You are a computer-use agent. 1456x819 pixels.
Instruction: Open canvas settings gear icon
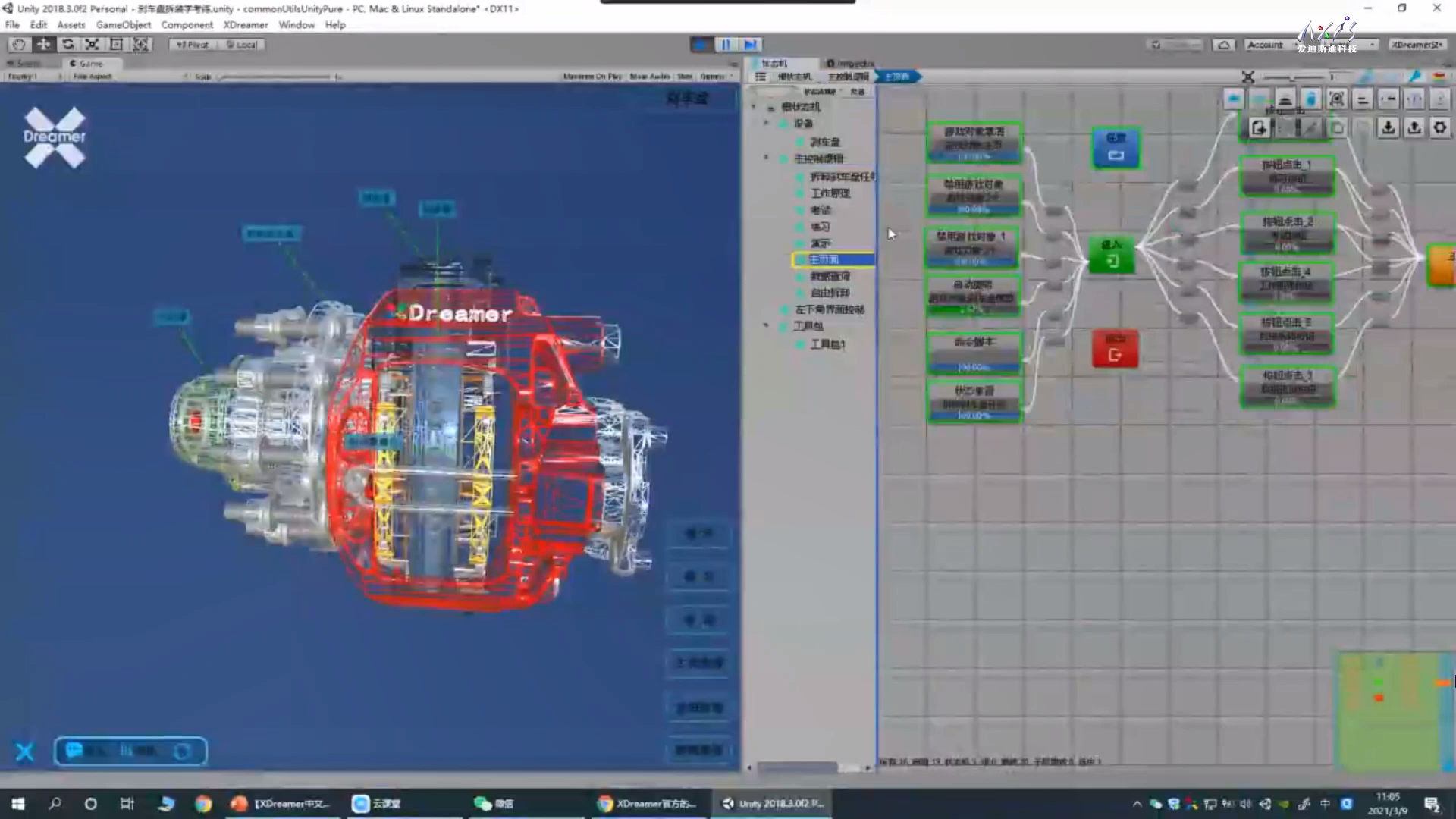(x=1440, y=128)
